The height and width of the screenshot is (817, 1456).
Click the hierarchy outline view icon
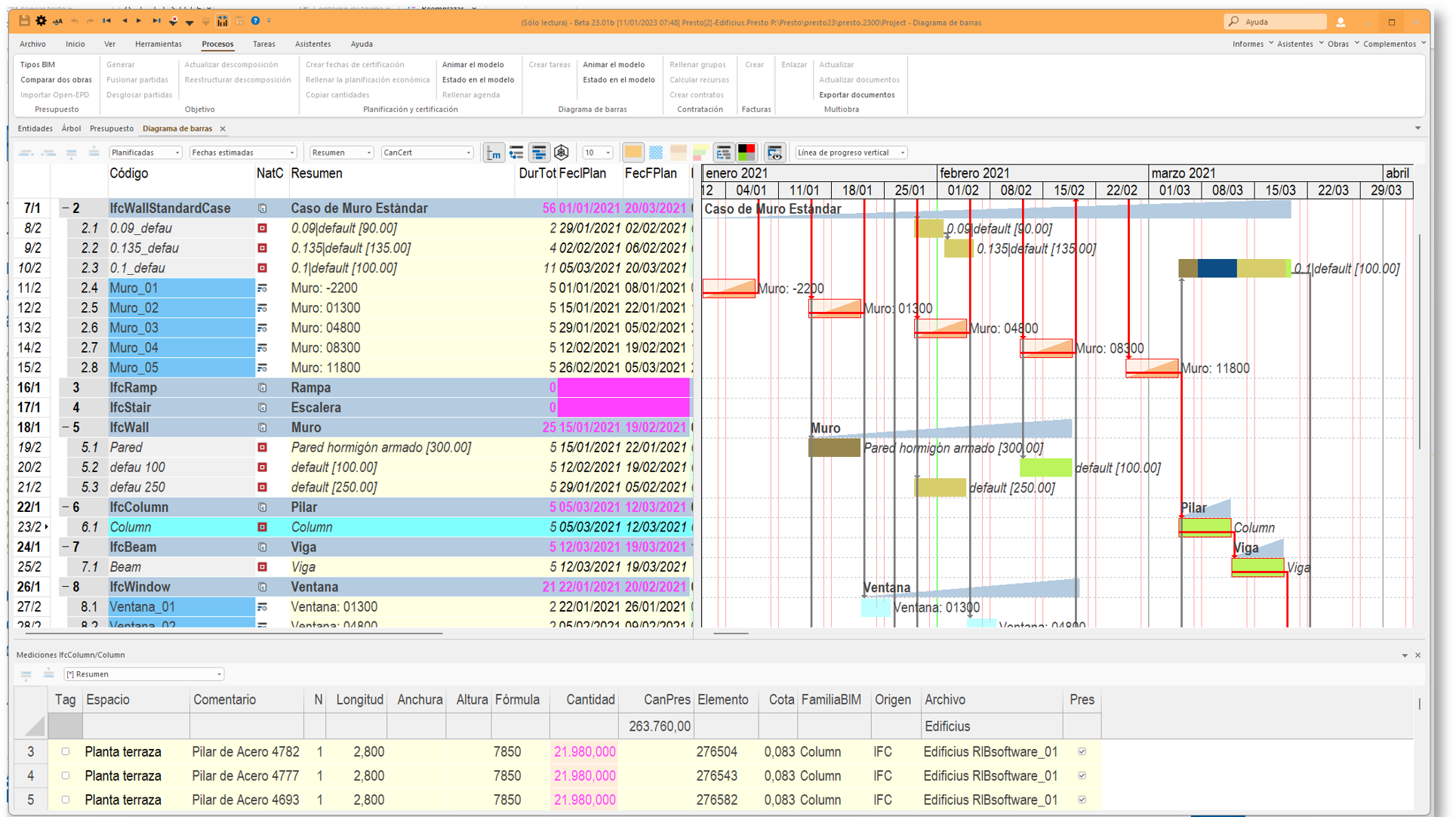(x=724, y=152)
